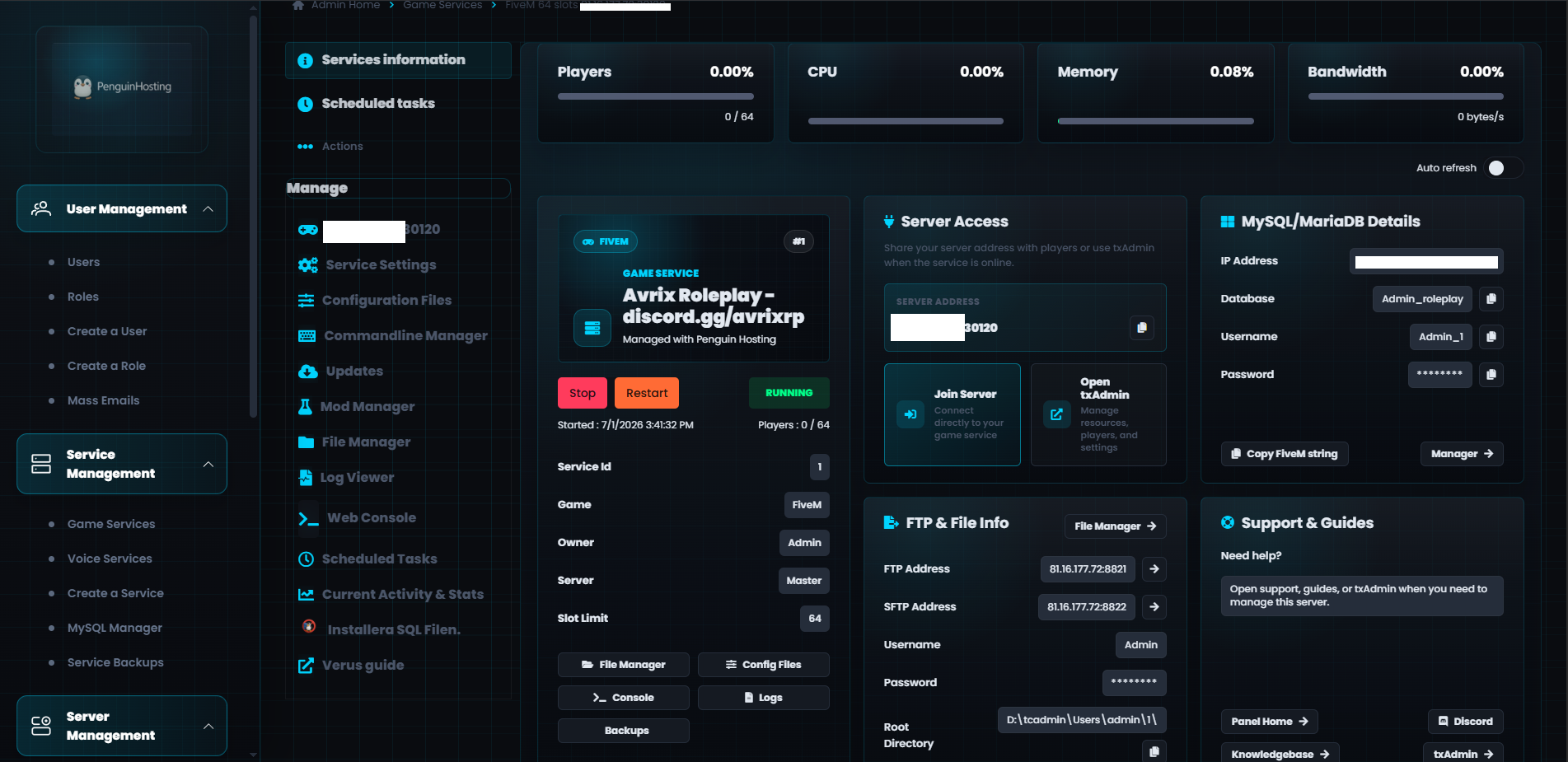Click the Log Viewer document icon

[x=306, y=478]
